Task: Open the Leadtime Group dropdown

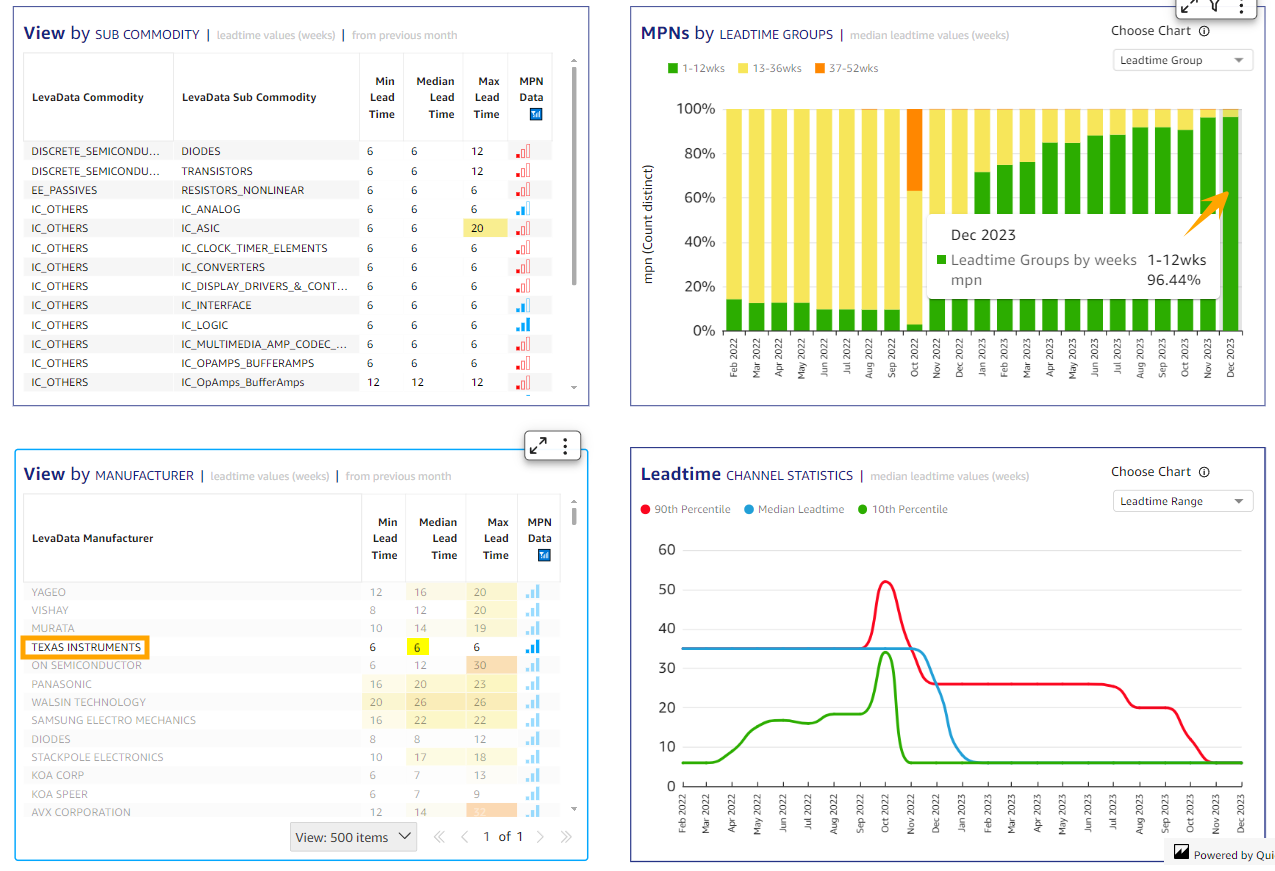Action: [1183, 61]
